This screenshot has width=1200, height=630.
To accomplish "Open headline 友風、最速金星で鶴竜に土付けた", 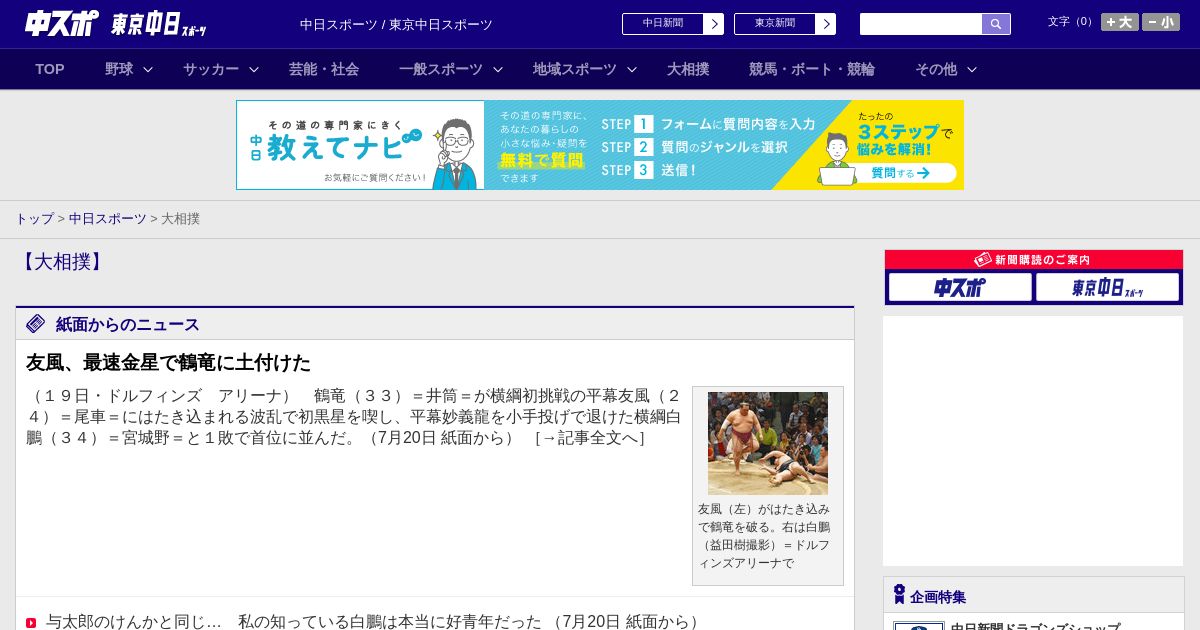I will coord(168,362).
